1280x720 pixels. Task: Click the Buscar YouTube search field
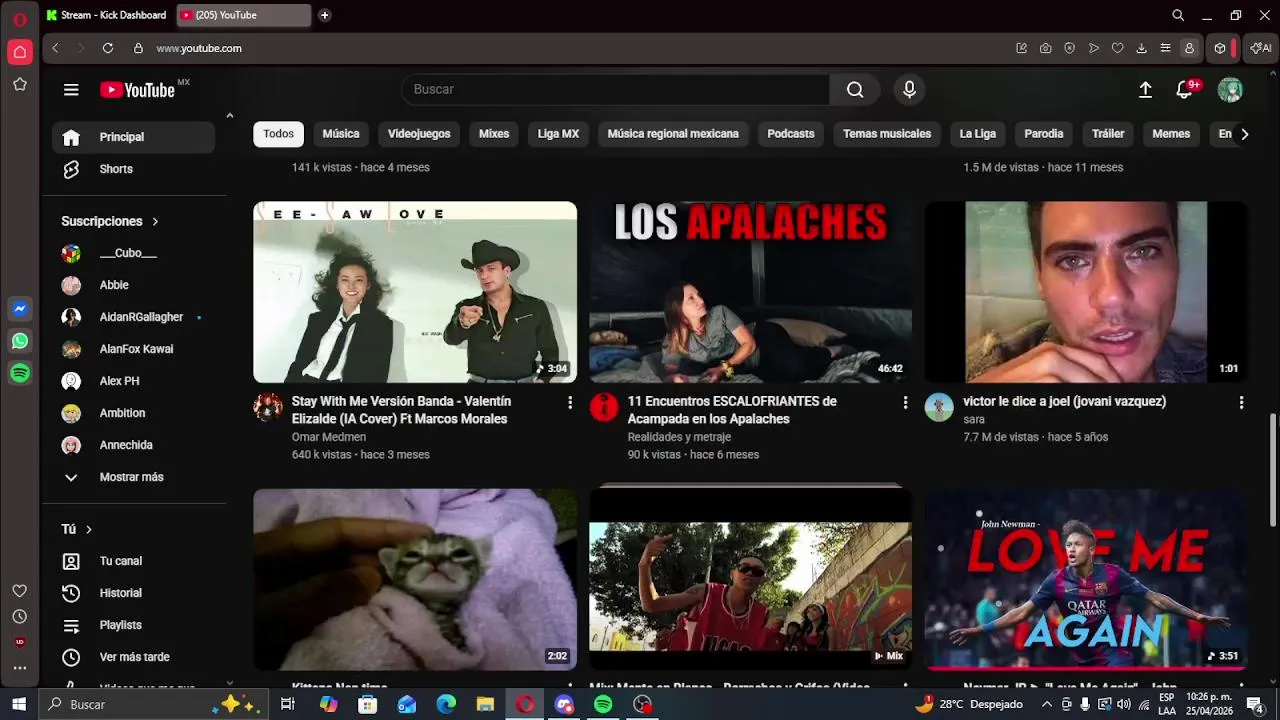tap(615, 90)
